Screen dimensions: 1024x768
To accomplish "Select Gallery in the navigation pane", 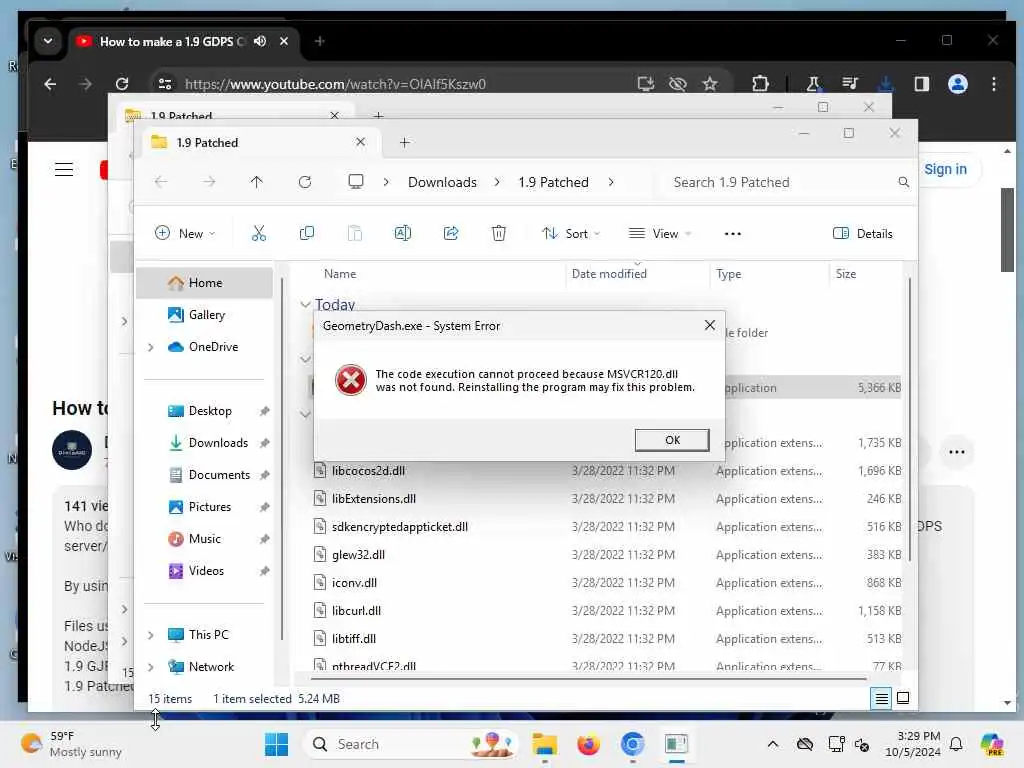I will pos(204,315).
